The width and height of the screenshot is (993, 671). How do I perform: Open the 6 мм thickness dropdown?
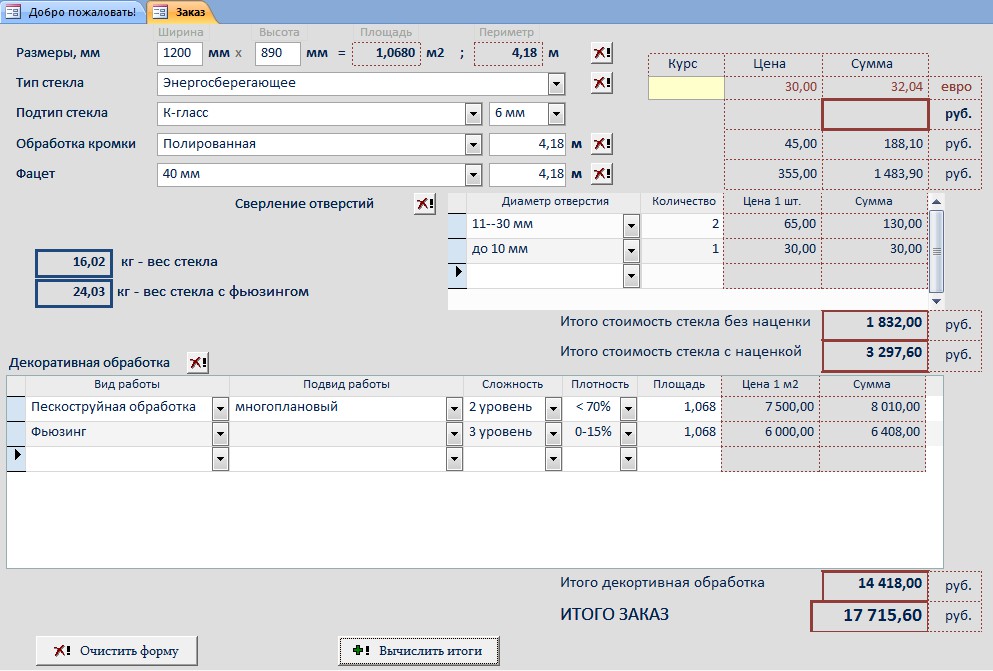[x=557, y=114]
